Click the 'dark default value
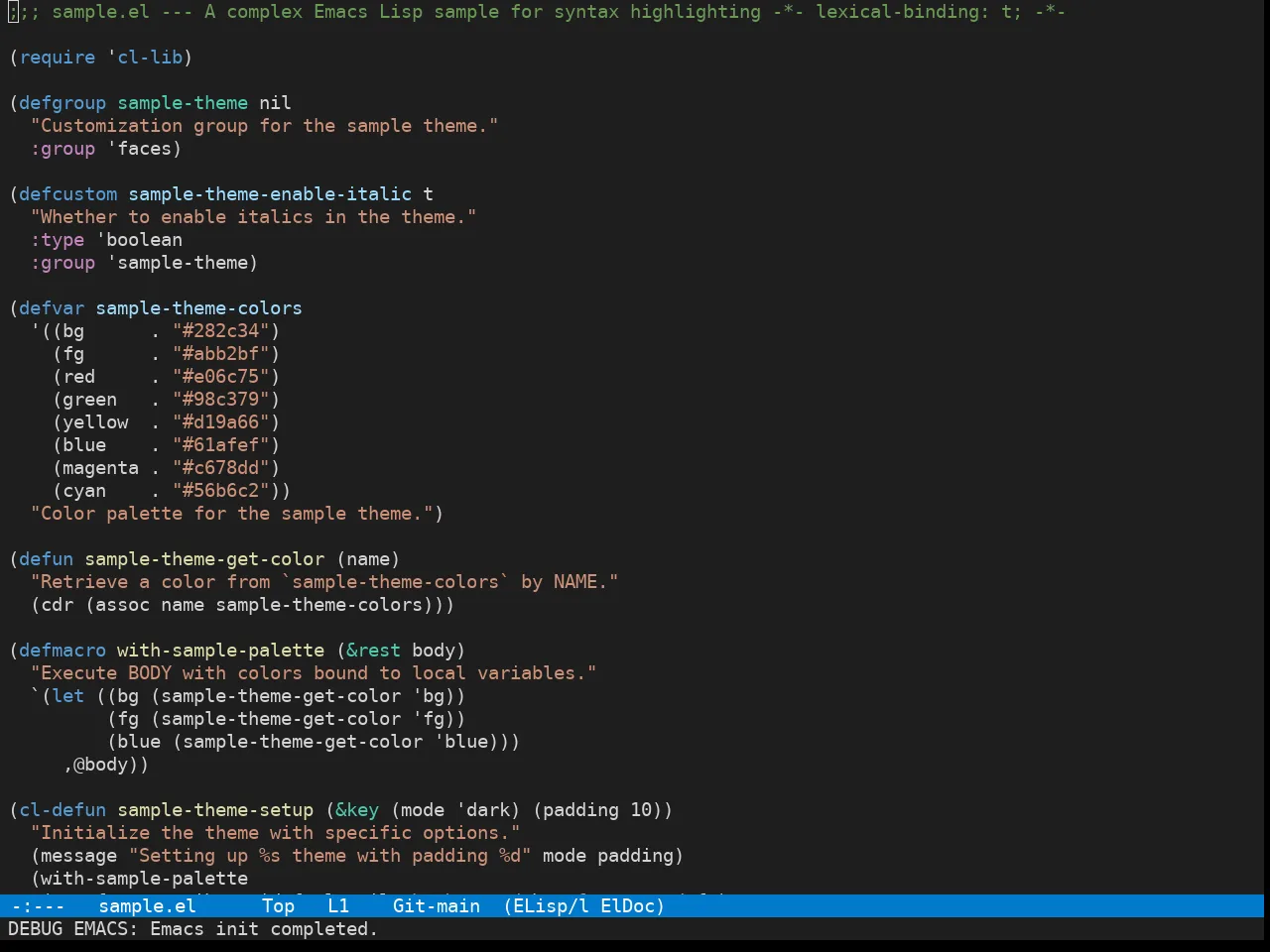1270x952 pixels. 483,810
